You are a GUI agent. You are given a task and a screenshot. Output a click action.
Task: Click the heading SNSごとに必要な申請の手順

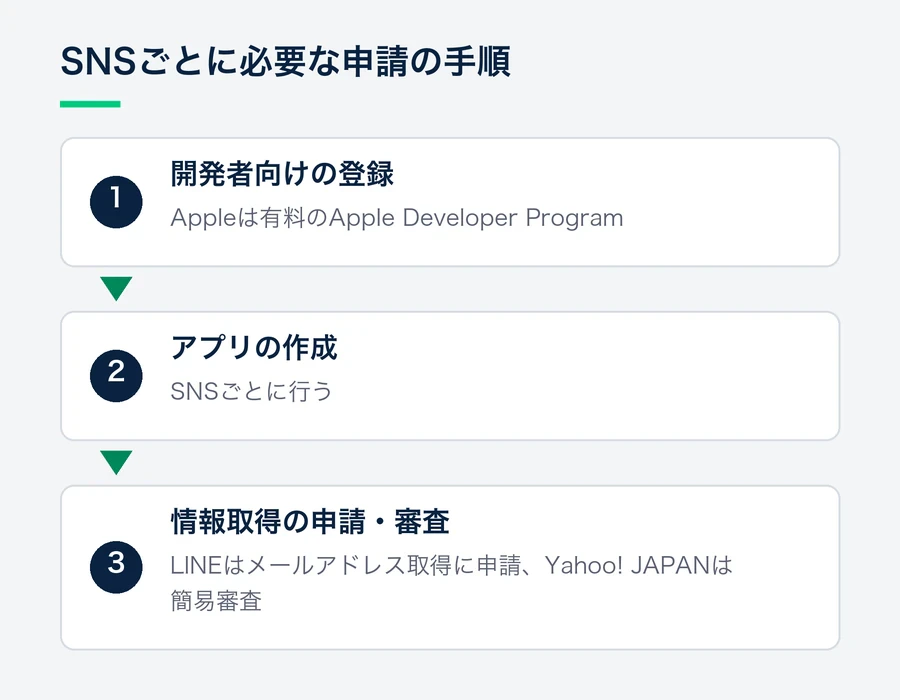[x=285, y=61]
